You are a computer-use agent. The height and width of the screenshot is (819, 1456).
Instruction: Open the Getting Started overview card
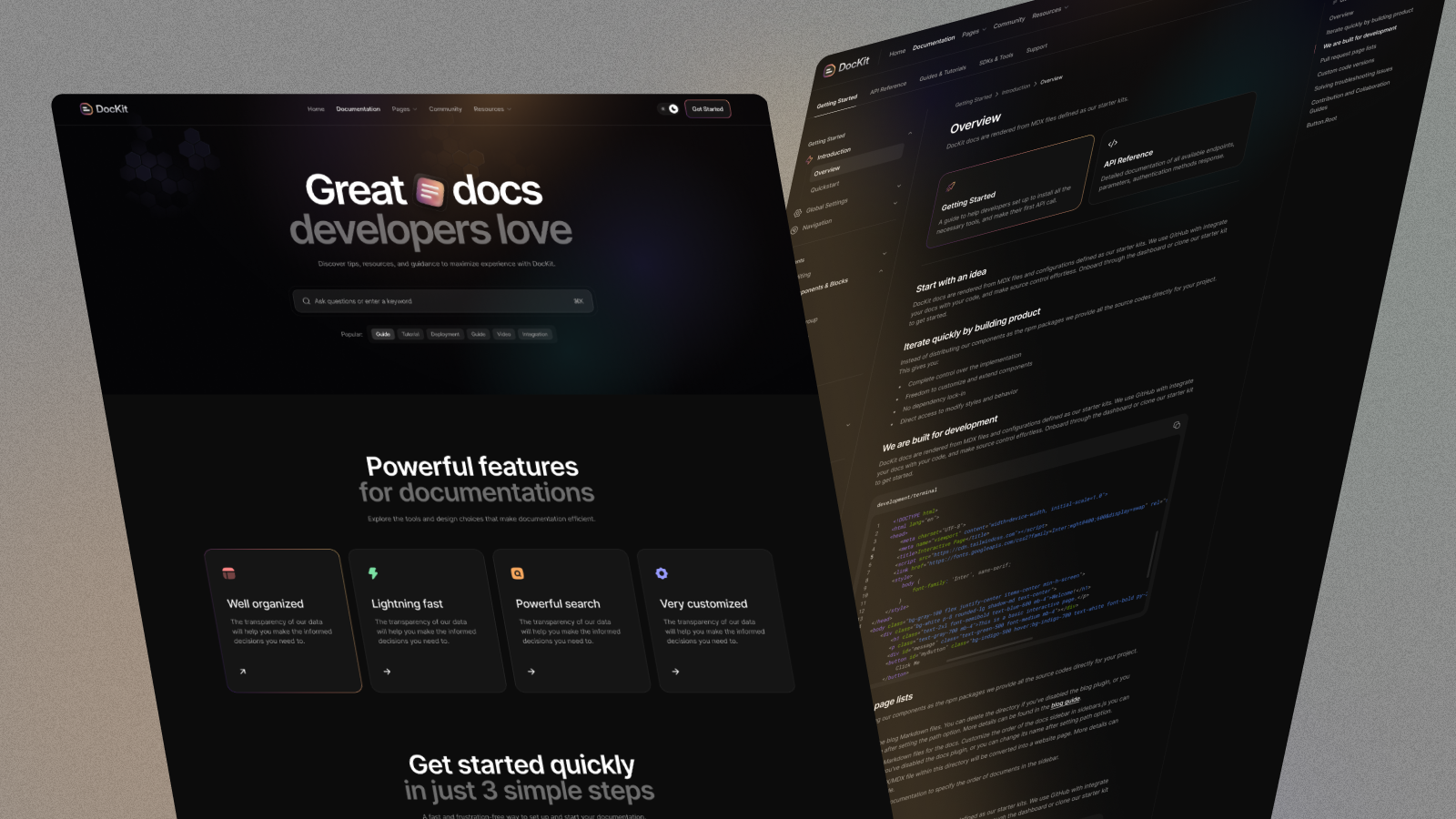(x=1010, y=192)
